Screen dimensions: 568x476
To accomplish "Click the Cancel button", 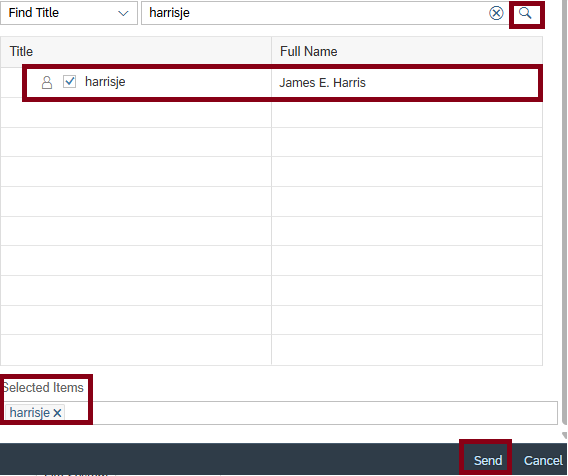I will click(543, 460).
